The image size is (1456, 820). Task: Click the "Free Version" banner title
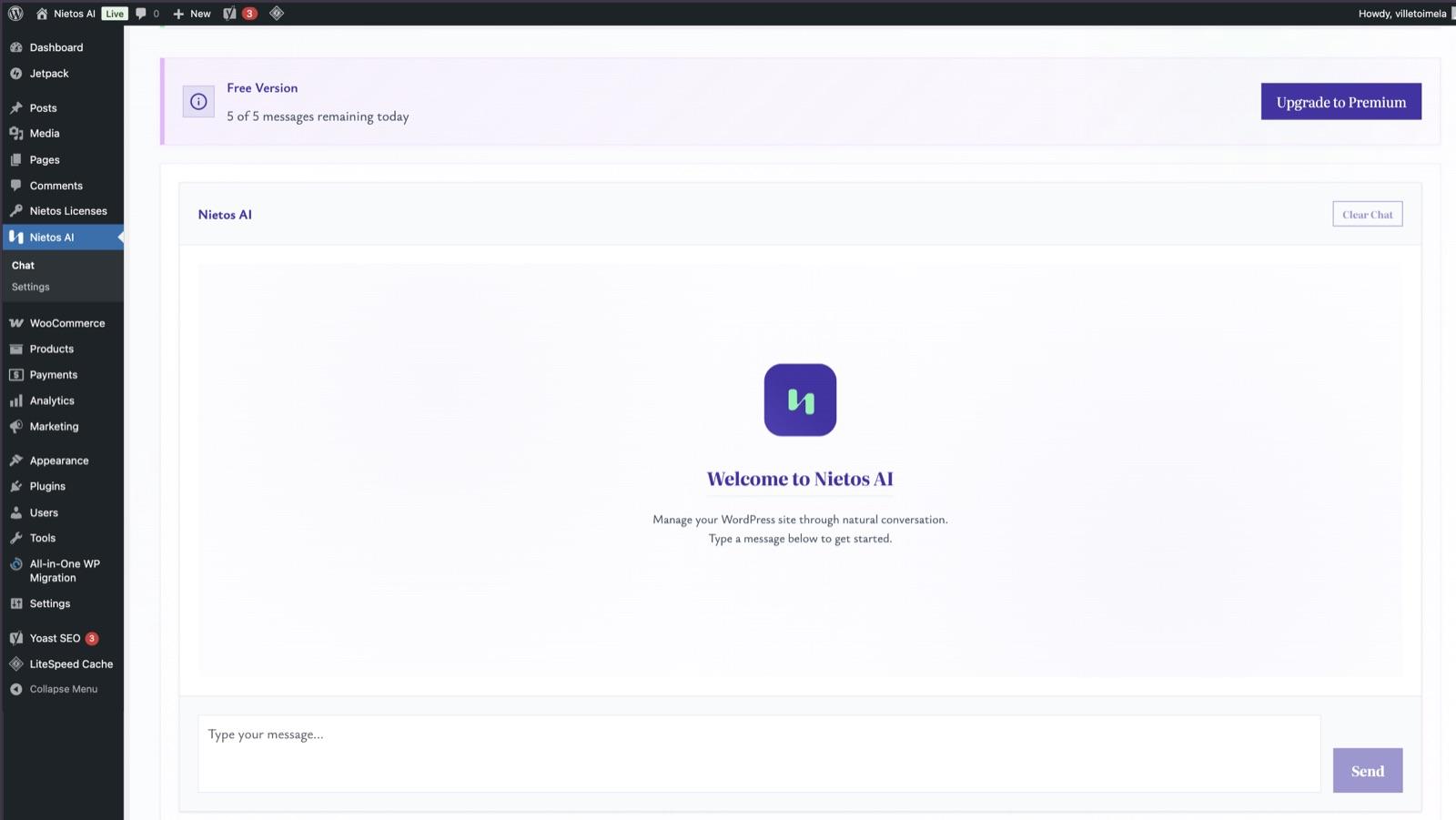point(262,88)
